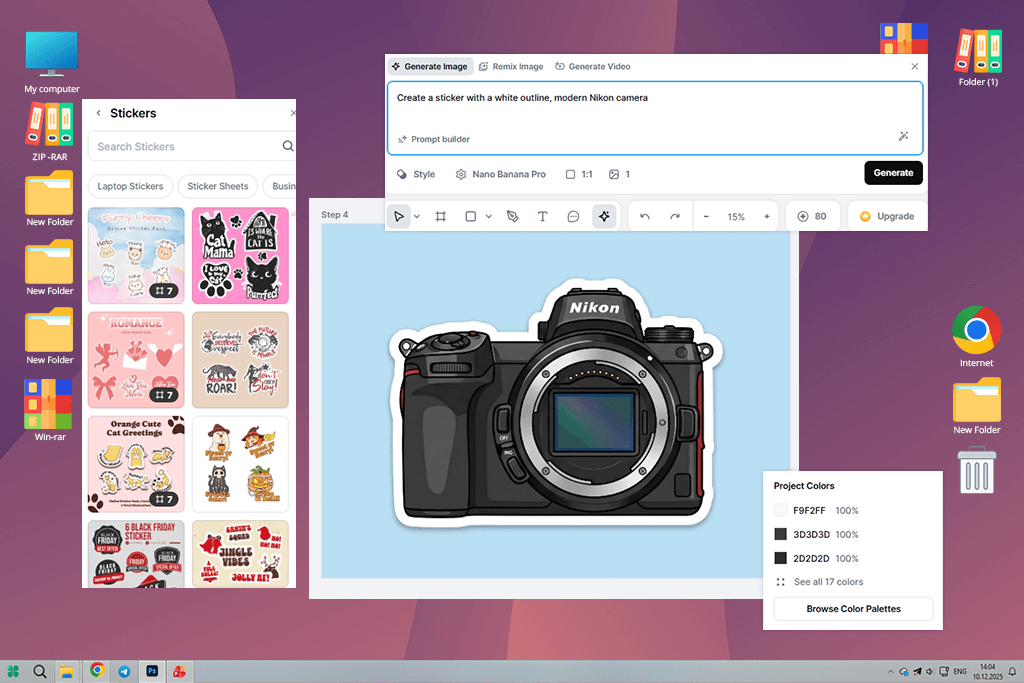Viewport: 1024px width, 683px height.
Task: Open the Nano Banana Pro model selector
Action: pos(501,174)
